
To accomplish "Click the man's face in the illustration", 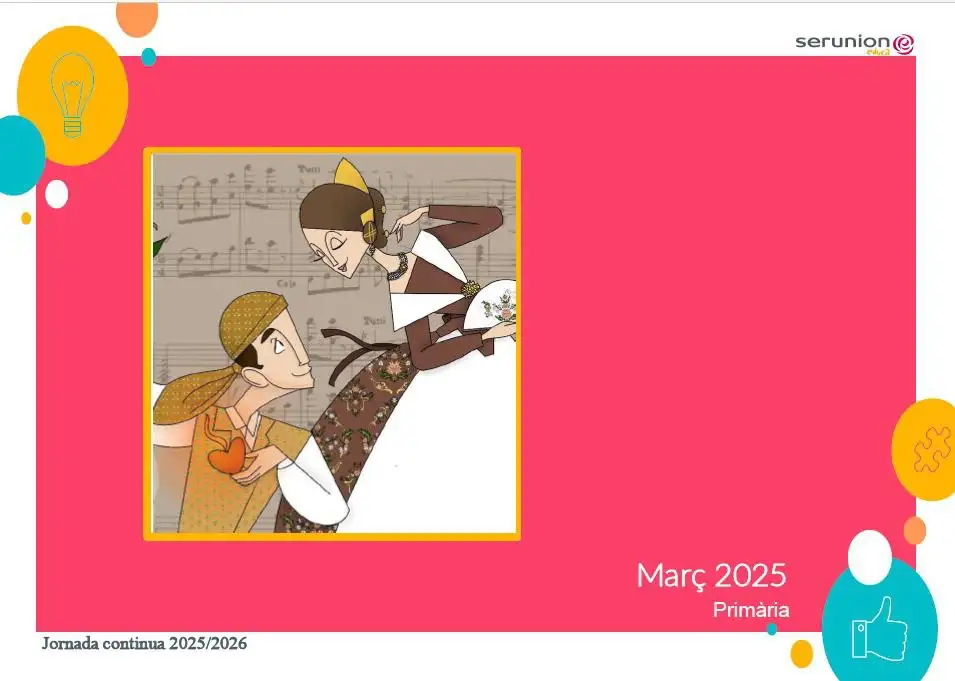I will coord(272,362).
